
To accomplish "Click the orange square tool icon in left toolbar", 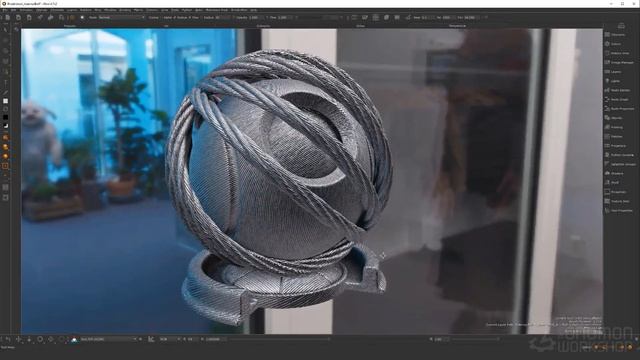I will point(5,166).
